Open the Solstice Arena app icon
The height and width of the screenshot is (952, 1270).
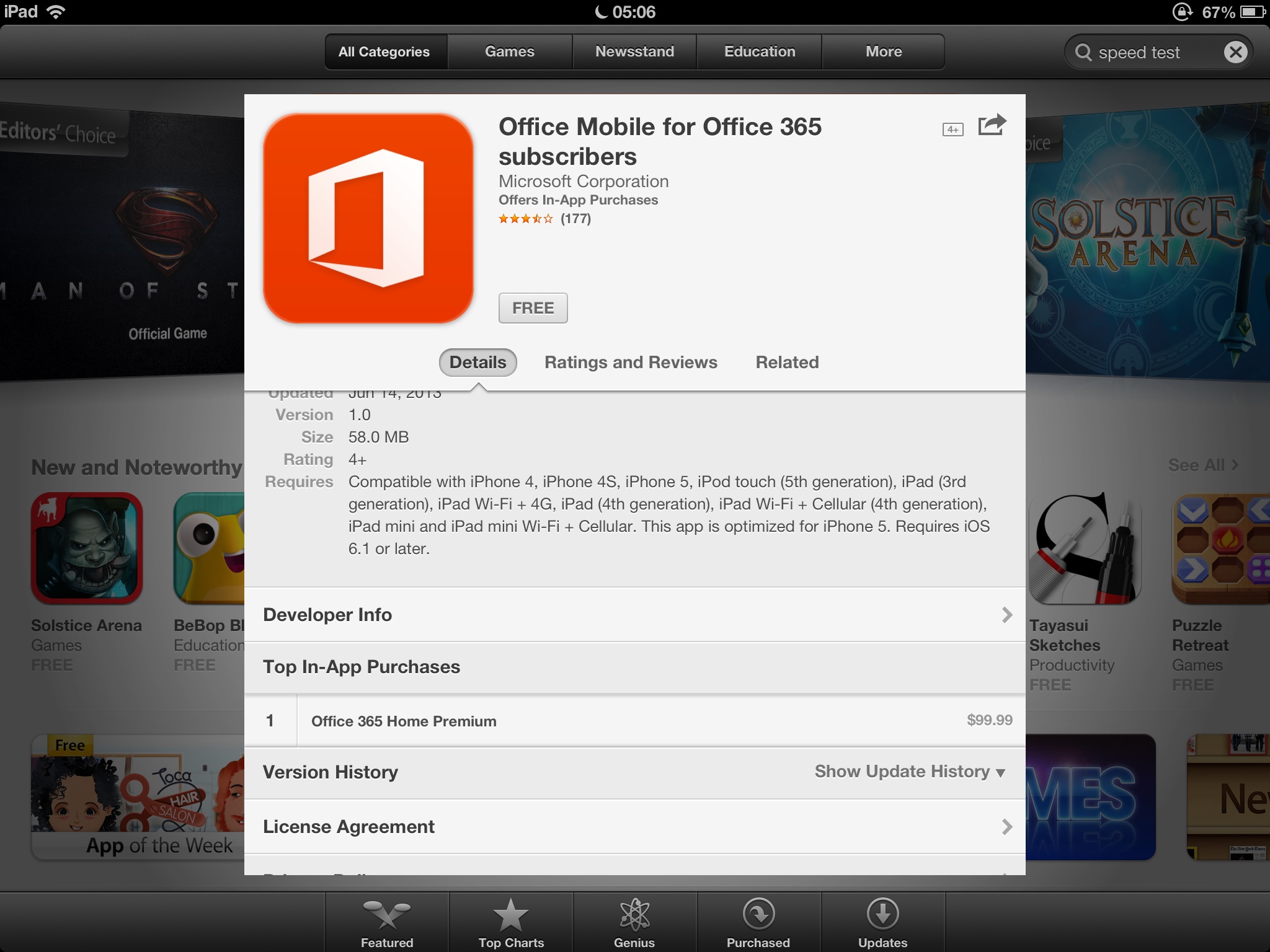point(87,548)
